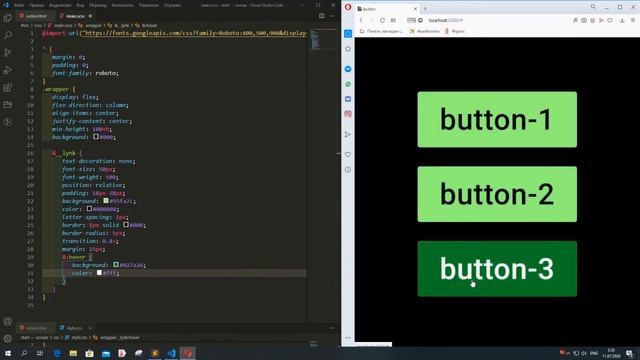The width and height of the screenshot is (640, 360).
Task: Click the #95fa7c background color swatch on line 22
Action: click(x=106, y=201)
